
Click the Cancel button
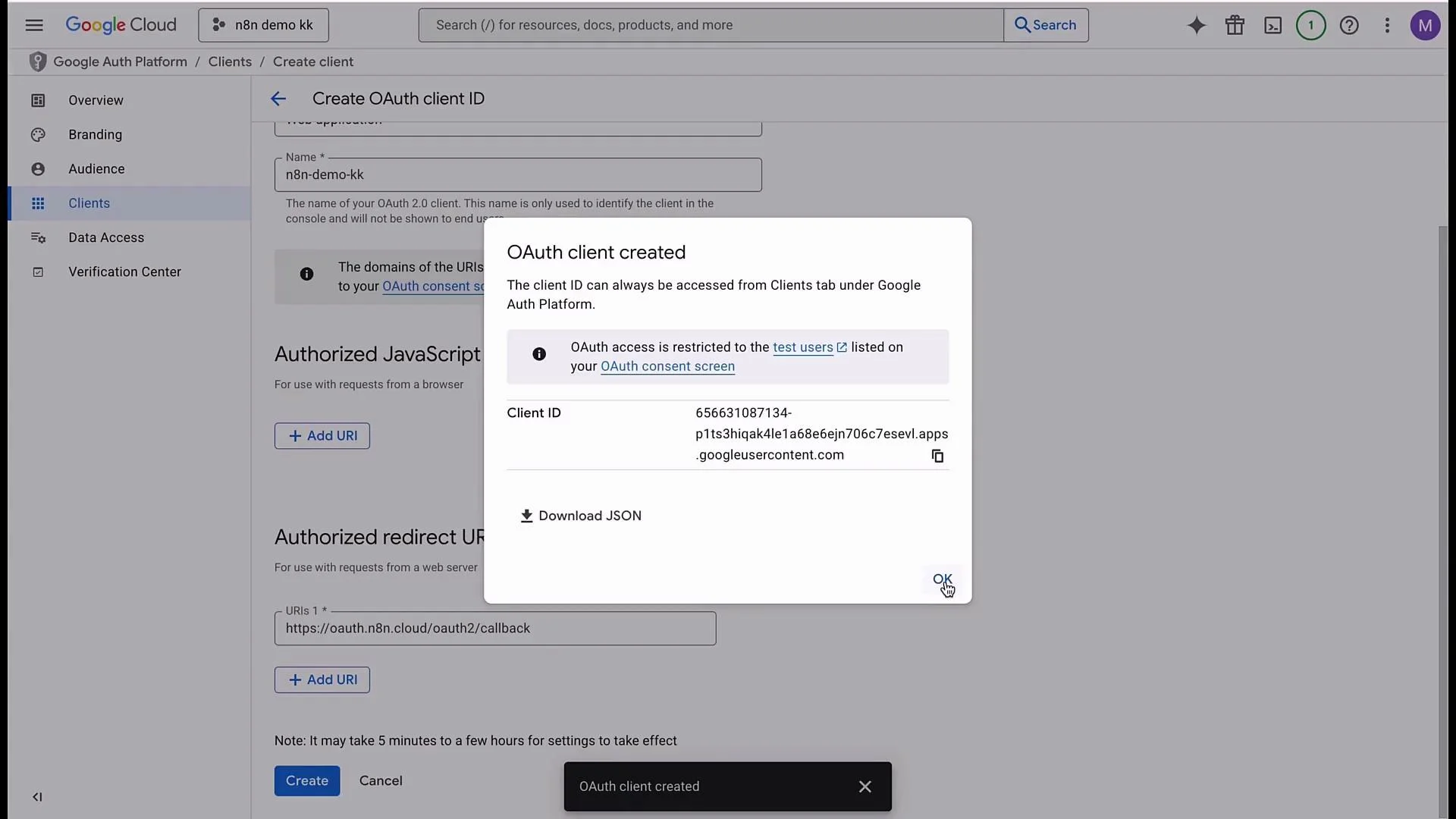[381, 780]
